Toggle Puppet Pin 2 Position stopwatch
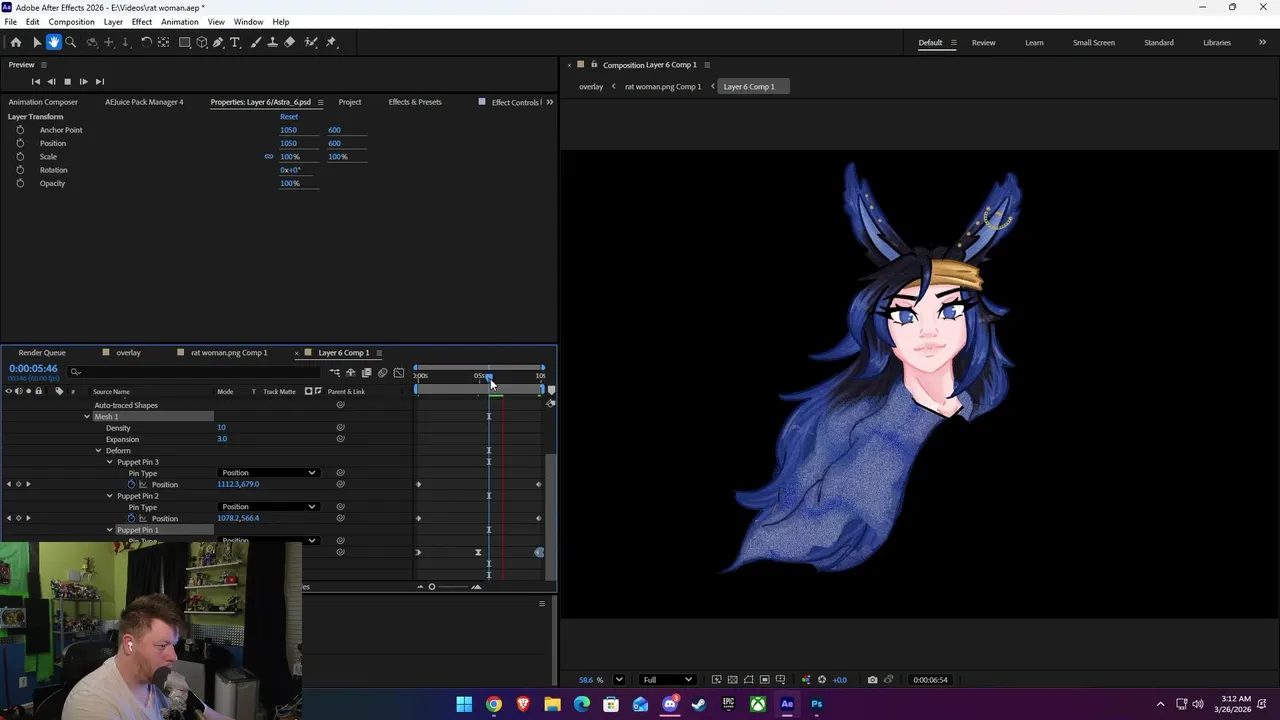Image resolution: width=1280 pixels, height=720 pixels. [131, 518]
